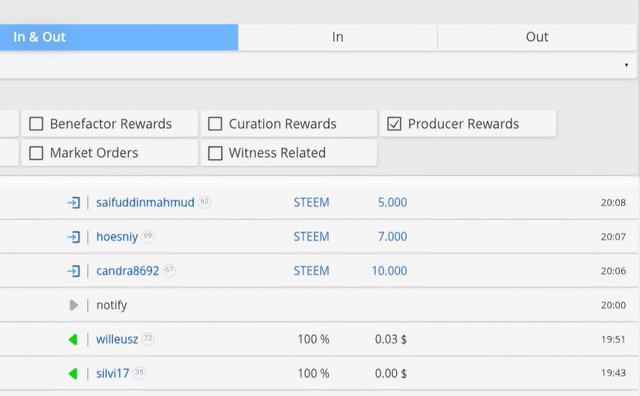The image size is (640, 396).
Task: Switch to the In tab
Action: tap(338, 37)
